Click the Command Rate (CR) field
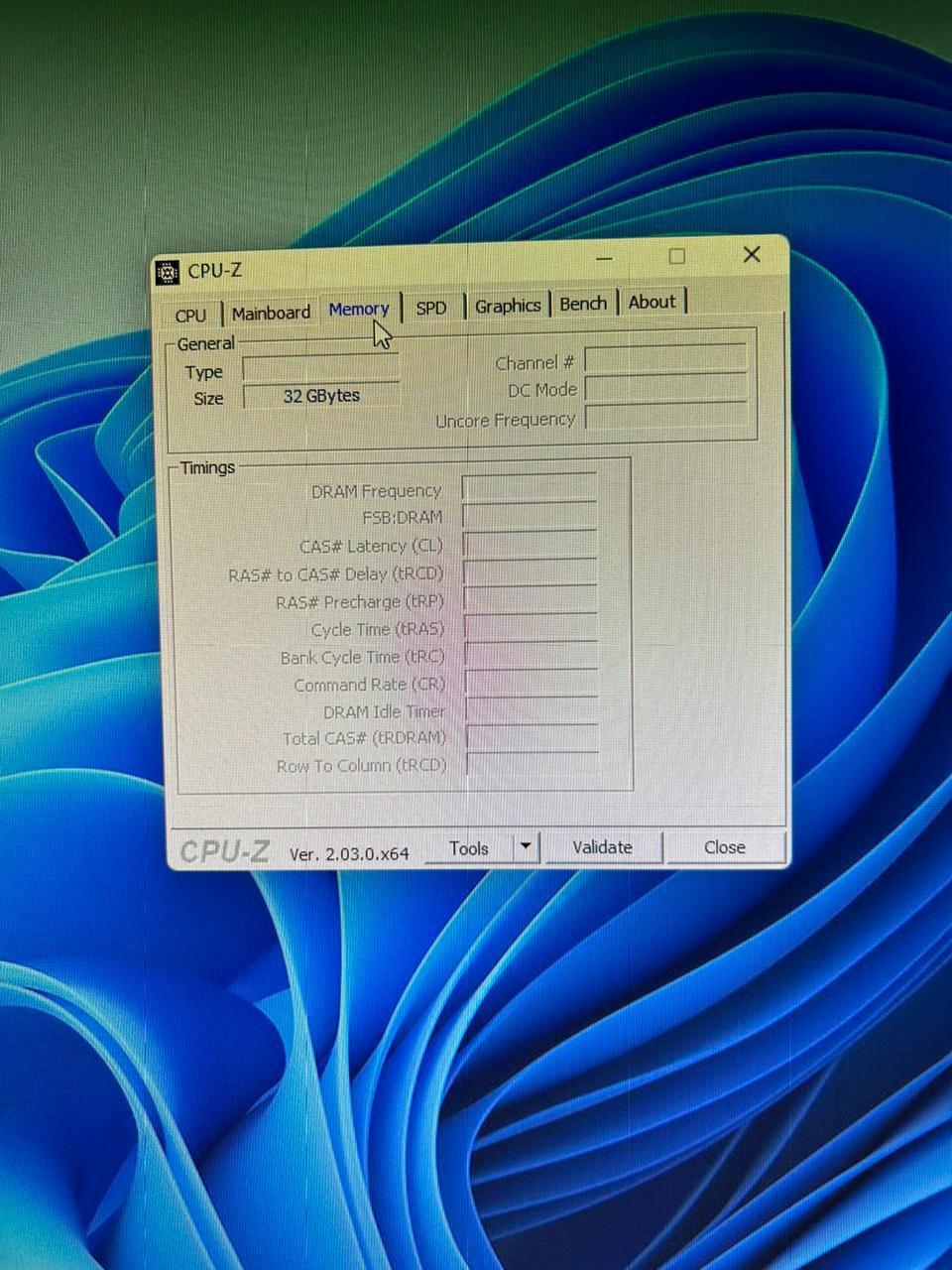Viewport: 952px width, 1270px height. [x=532, y=682]
